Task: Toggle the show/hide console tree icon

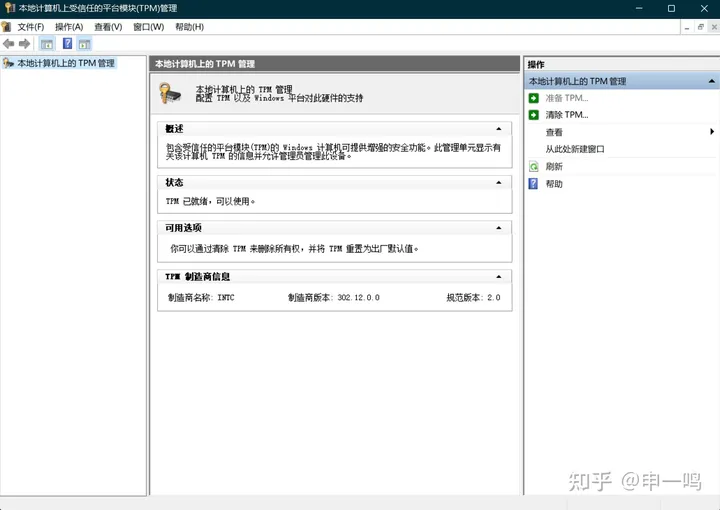Action: point(47,44)
